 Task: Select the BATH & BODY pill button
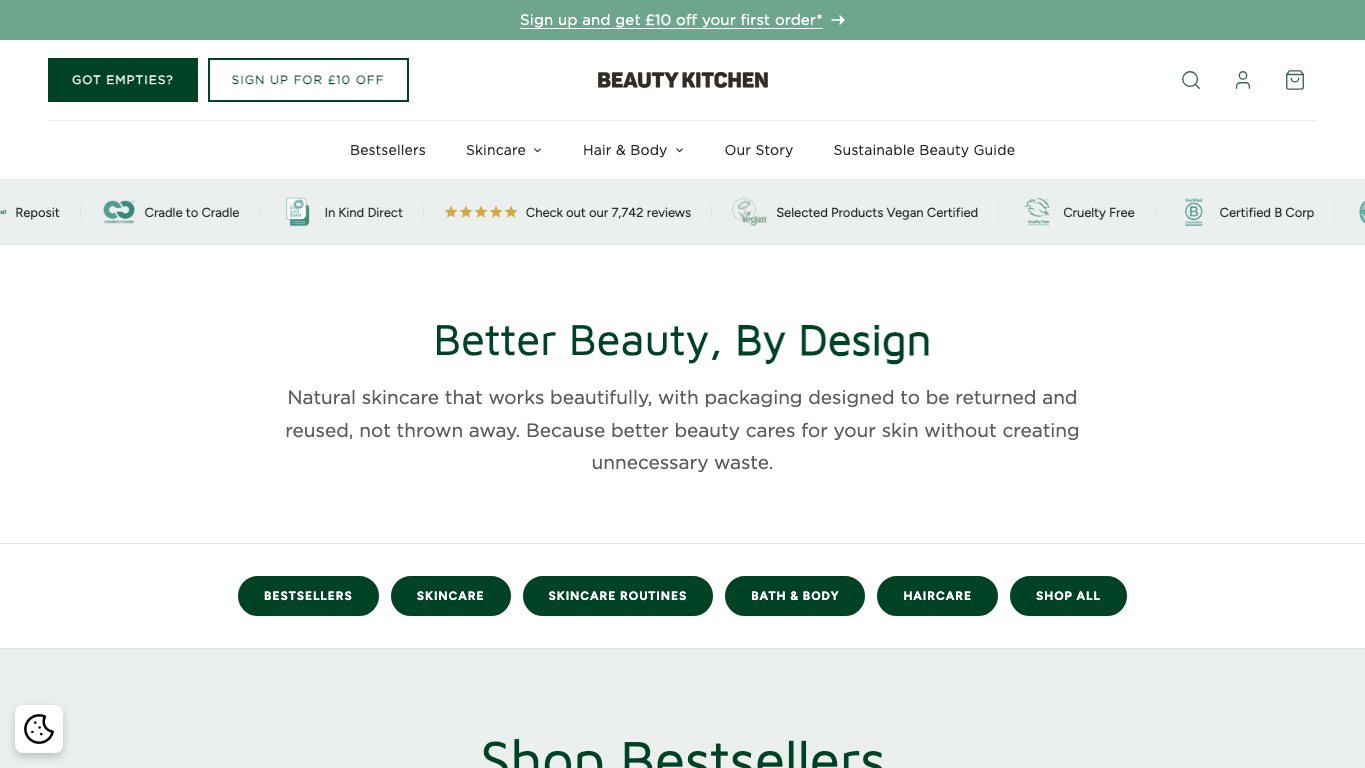point(795,596)
